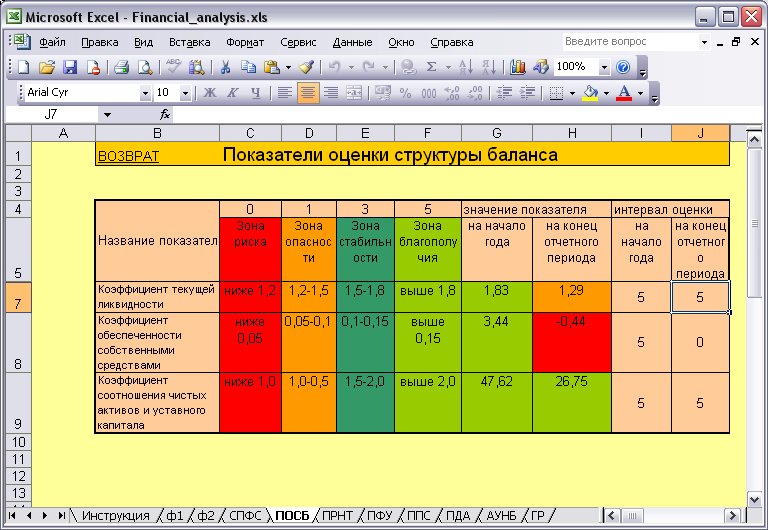Open the Chart Wizard icon

(517, 67)
